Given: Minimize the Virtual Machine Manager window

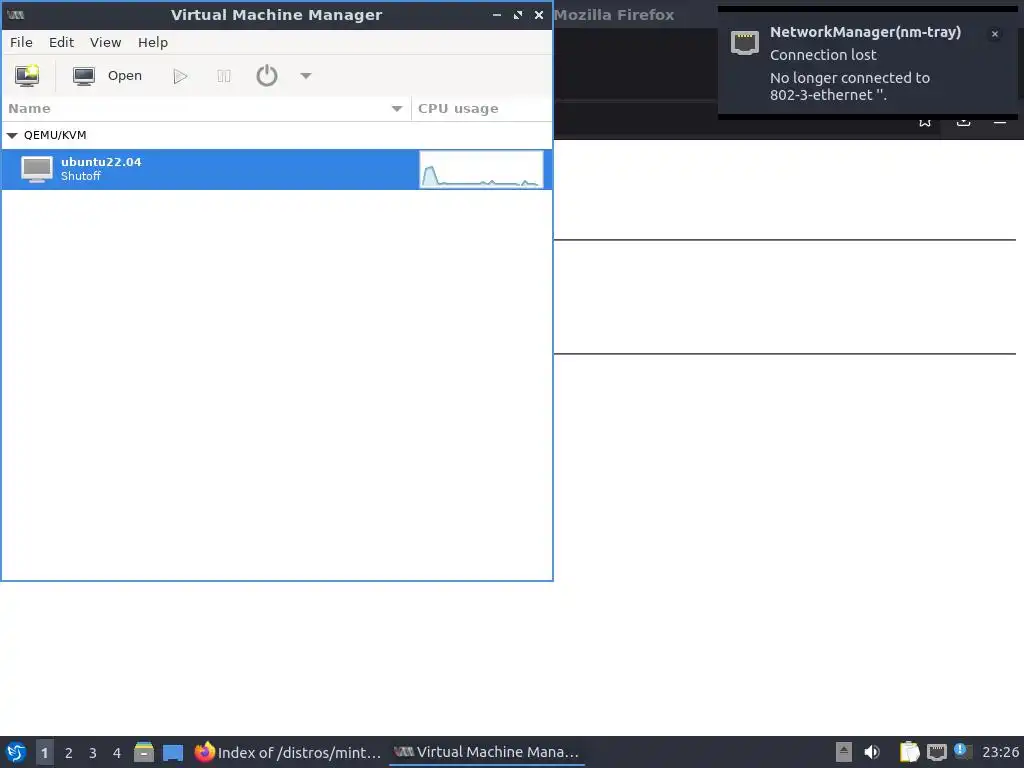Looking at the screenshot, I should click(497, 15).
